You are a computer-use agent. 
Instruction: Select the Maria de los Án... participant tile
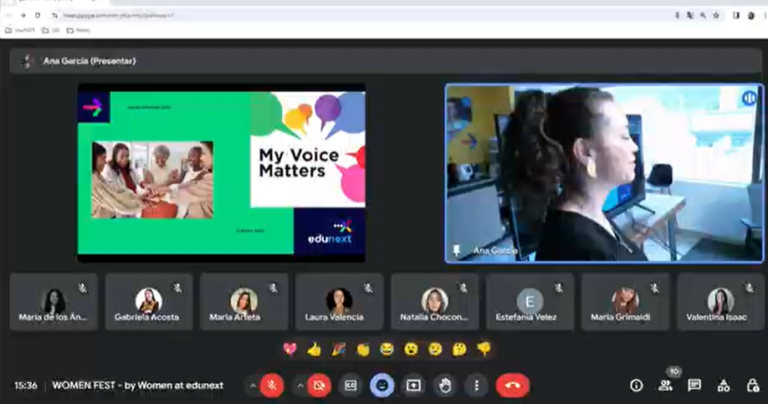coord(53,302)
